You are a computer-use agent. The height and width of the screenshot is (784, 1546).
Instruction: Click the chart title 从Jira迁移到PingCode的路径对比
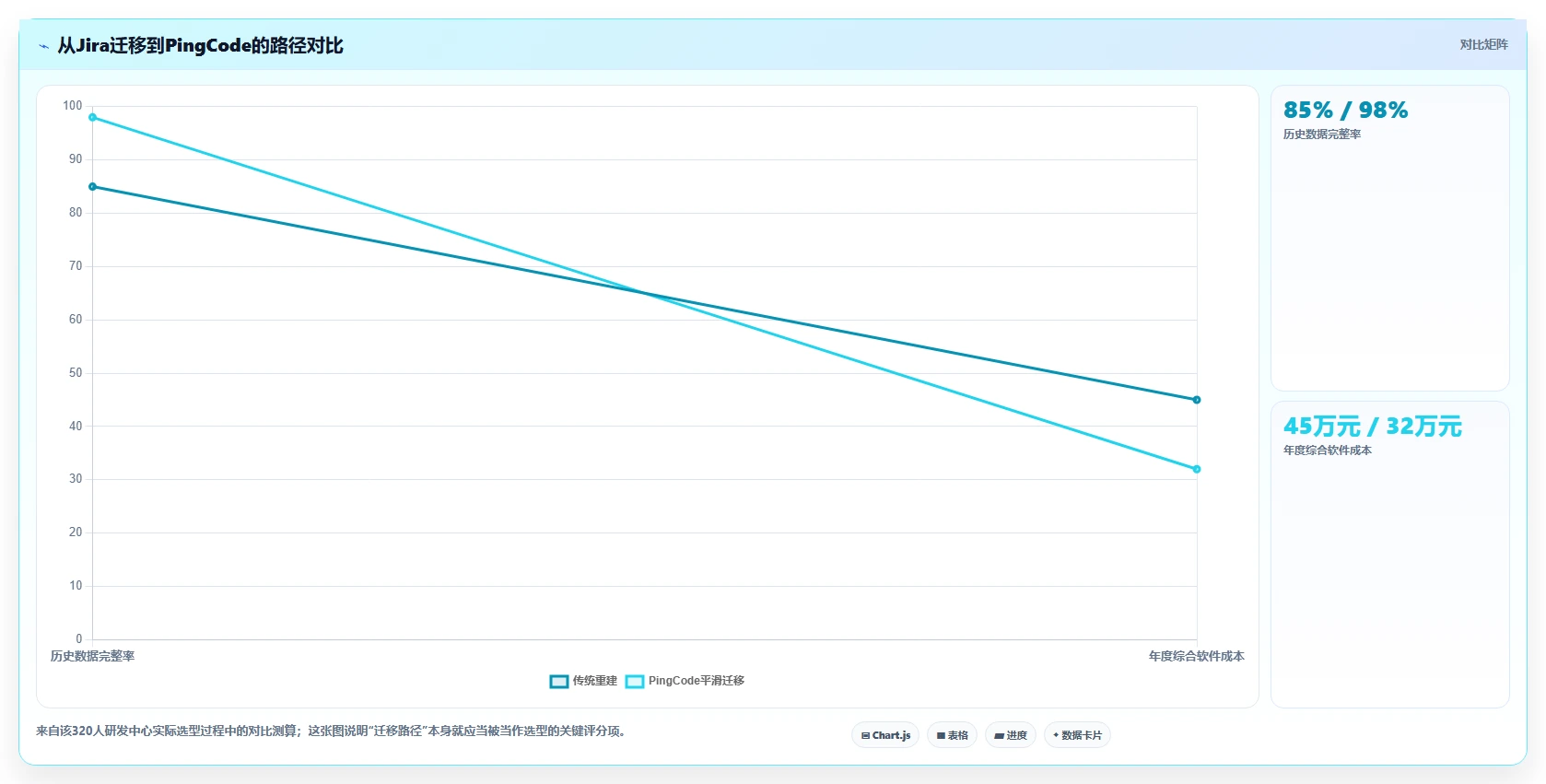pyautogui.click(x=201, y=46)
